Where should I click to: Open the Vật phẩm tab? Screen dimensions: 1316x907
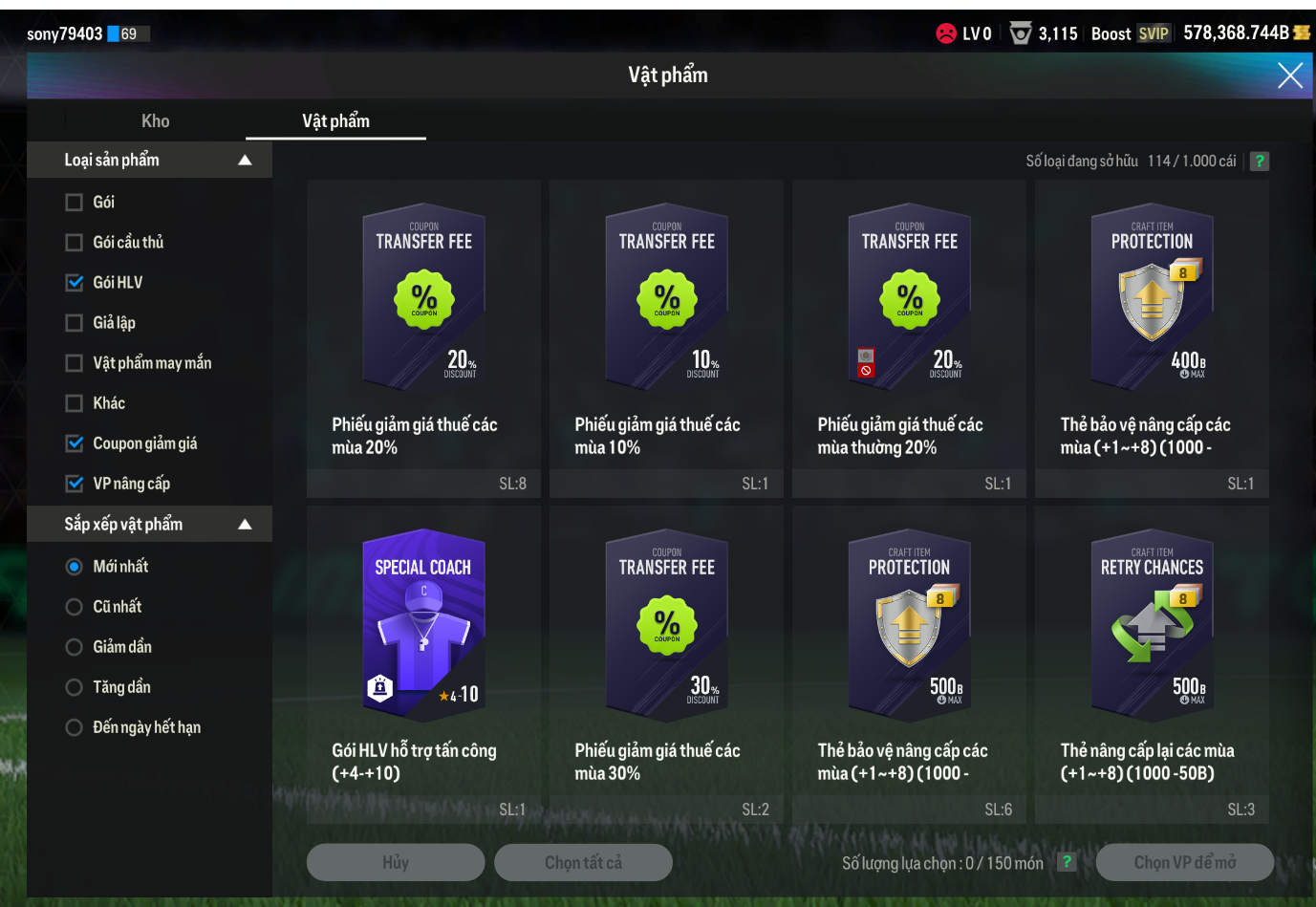[x=336, y=121]
